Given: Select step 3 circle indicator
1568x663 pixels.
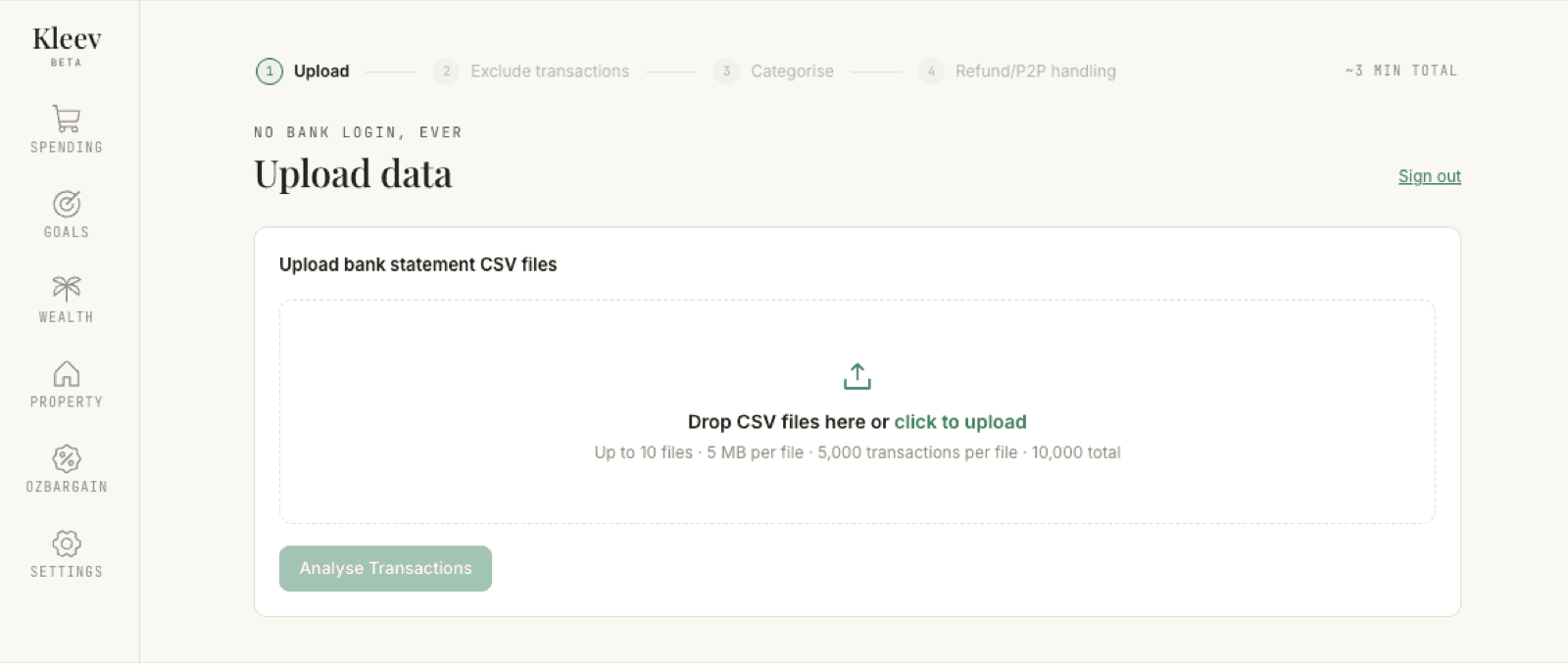Looking at the screenshot, I should point(726,71).
